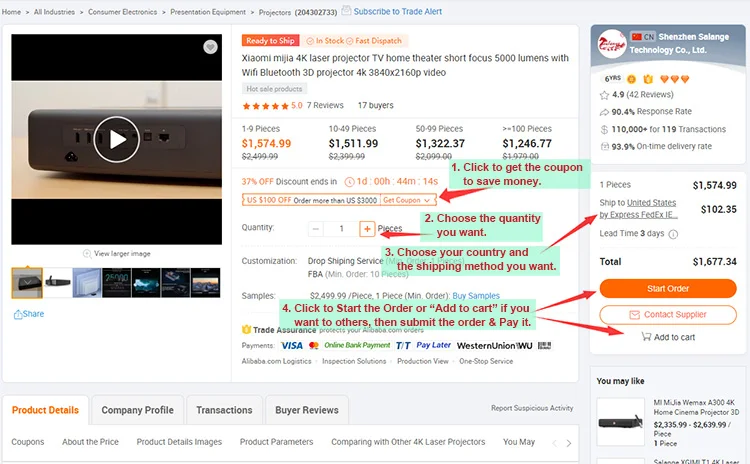Select the fifth product thumbnail

(146, 283)
